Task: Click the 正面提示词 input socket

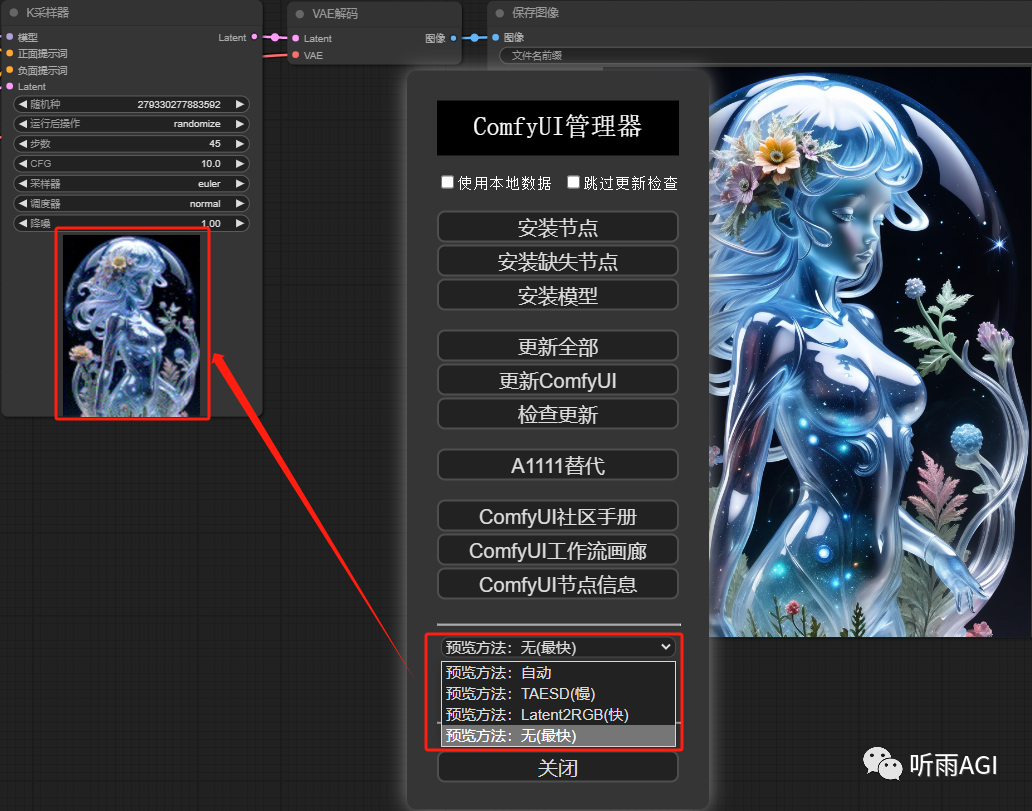Action: tap(9, 53)
